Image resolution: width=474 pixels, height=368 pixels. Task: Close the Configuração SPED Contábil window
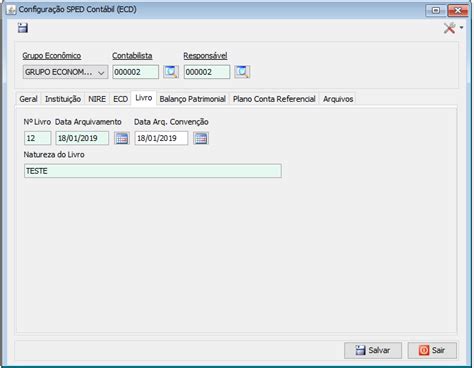[x=458, y=10]
